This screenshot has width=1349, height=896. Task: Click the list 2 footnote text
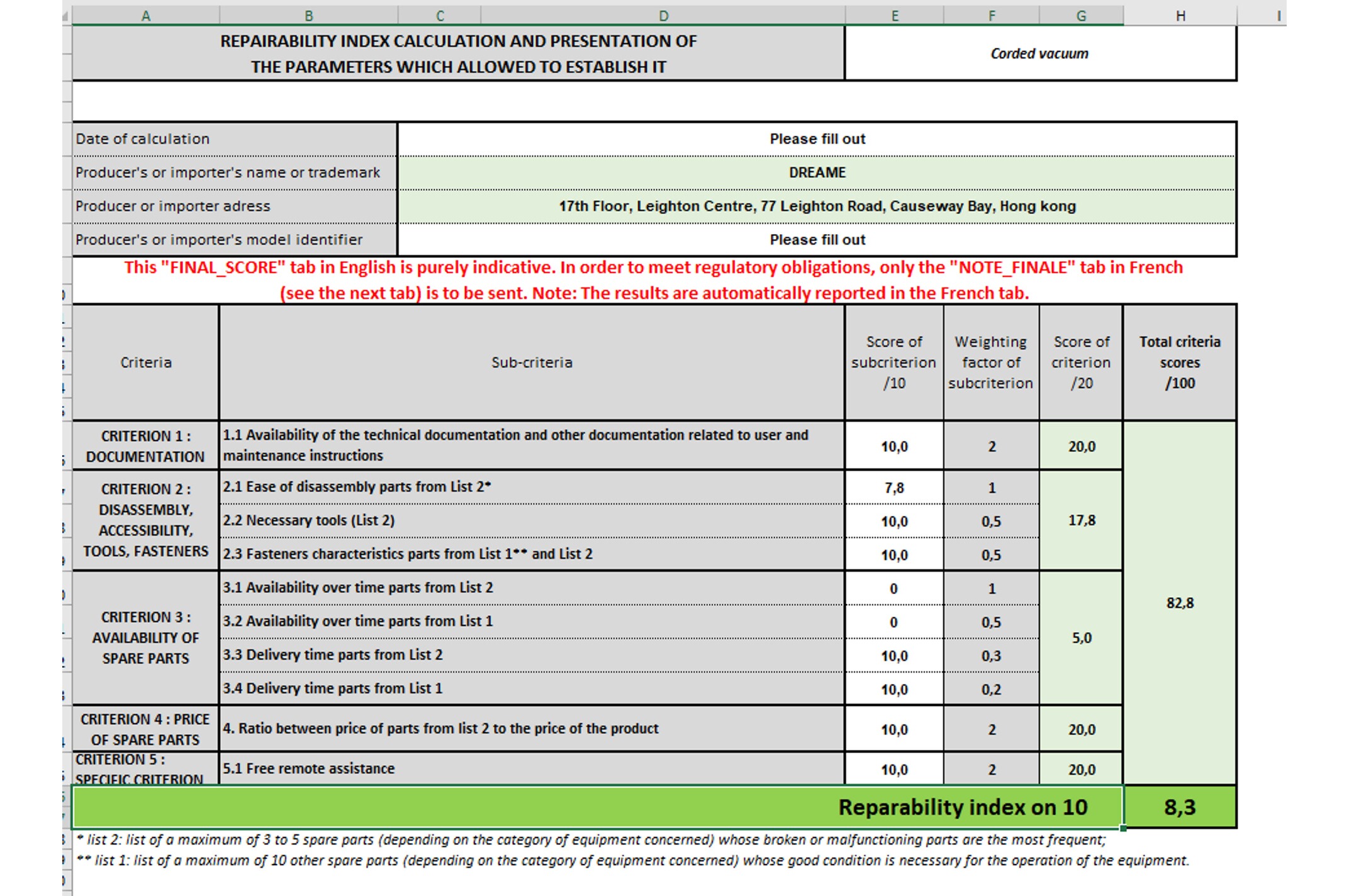click(x=591, y=840)
